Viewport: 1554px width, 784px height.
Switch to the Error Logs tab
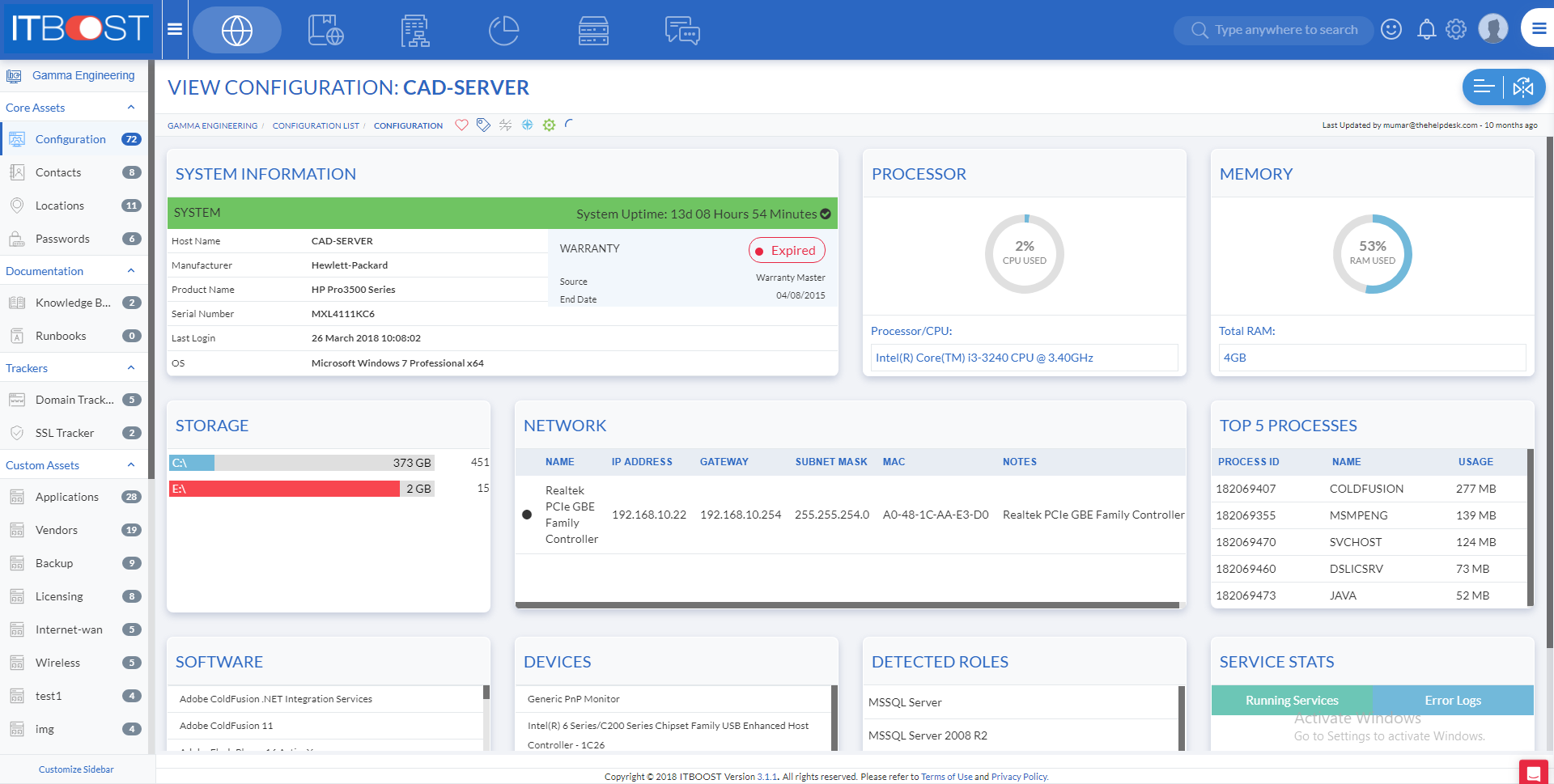1453,700
